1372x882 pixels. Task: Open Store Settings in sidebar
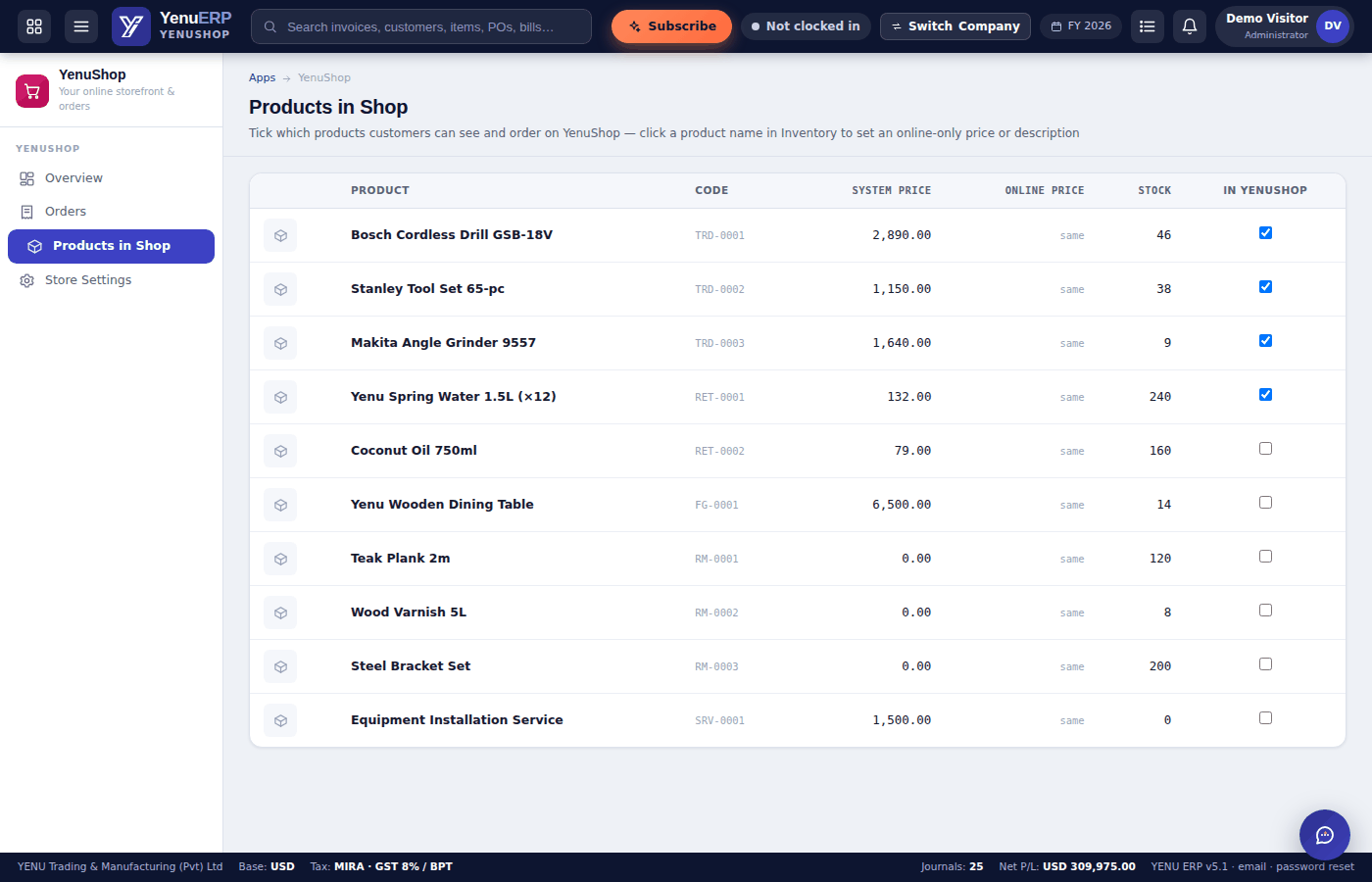click(x=111, y=280)
